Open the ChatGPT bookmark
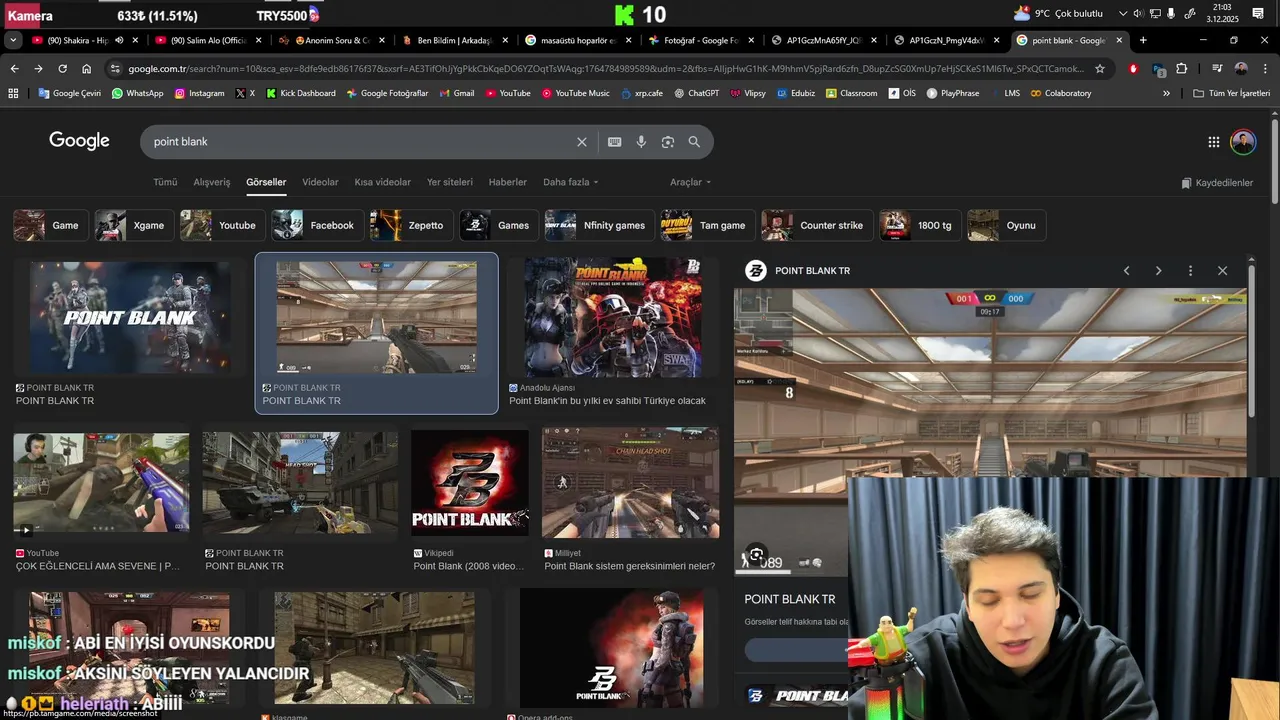This screenshot has height=720, width=1280. click(x=697, y=93)
